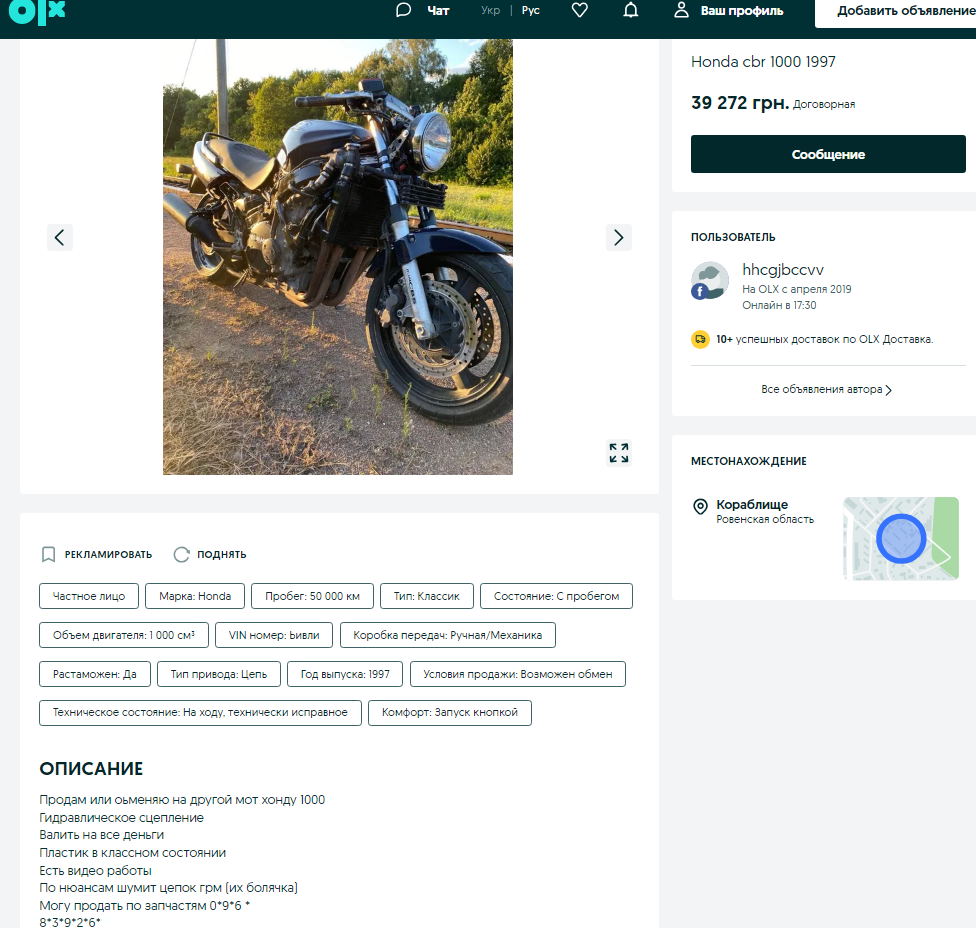
Task: Show next photo with right arrow
Action: coord(618,237)
